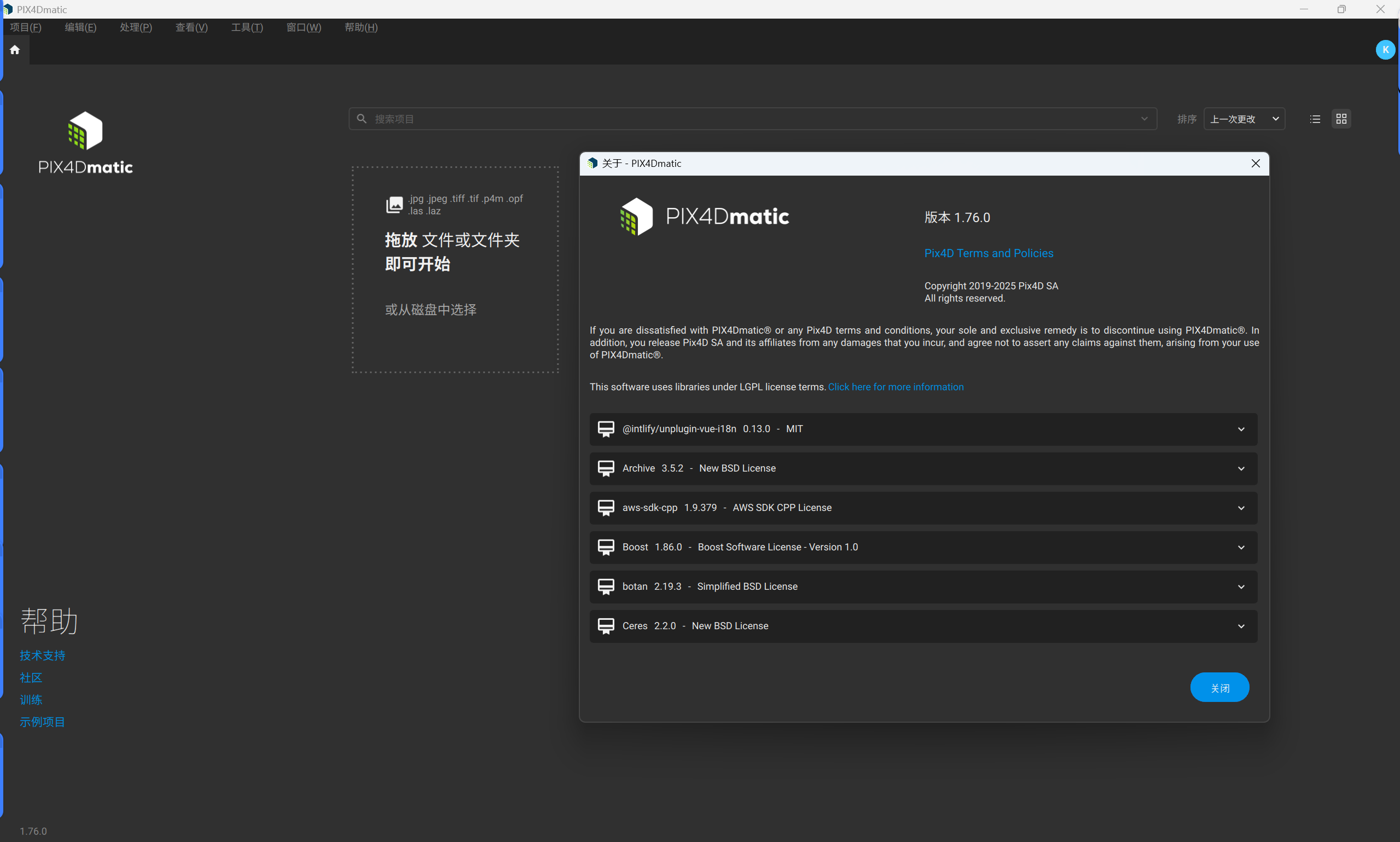1400x842 pixels.
Task: Open the search field history dropdown arrow
Action: [1143, 119]
